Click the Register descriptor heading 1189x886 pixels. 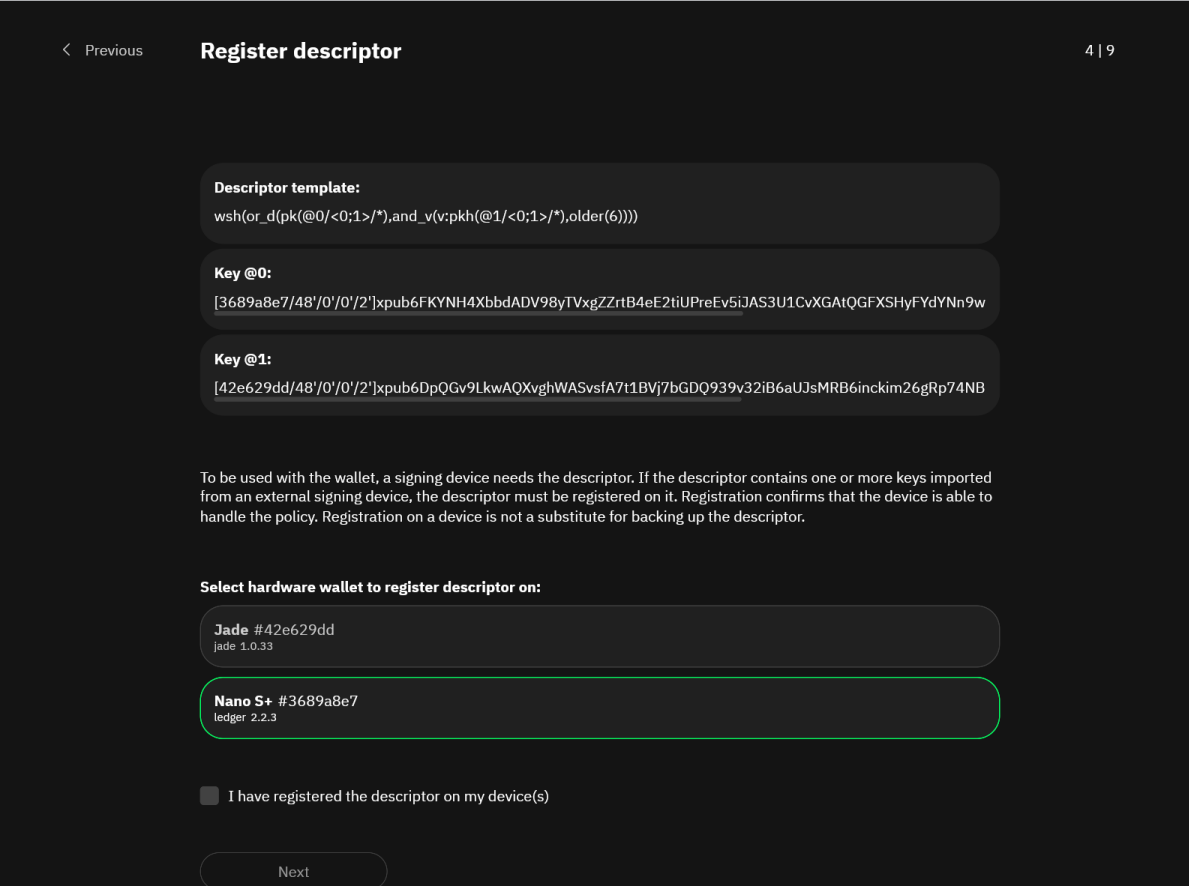(300, 50)
